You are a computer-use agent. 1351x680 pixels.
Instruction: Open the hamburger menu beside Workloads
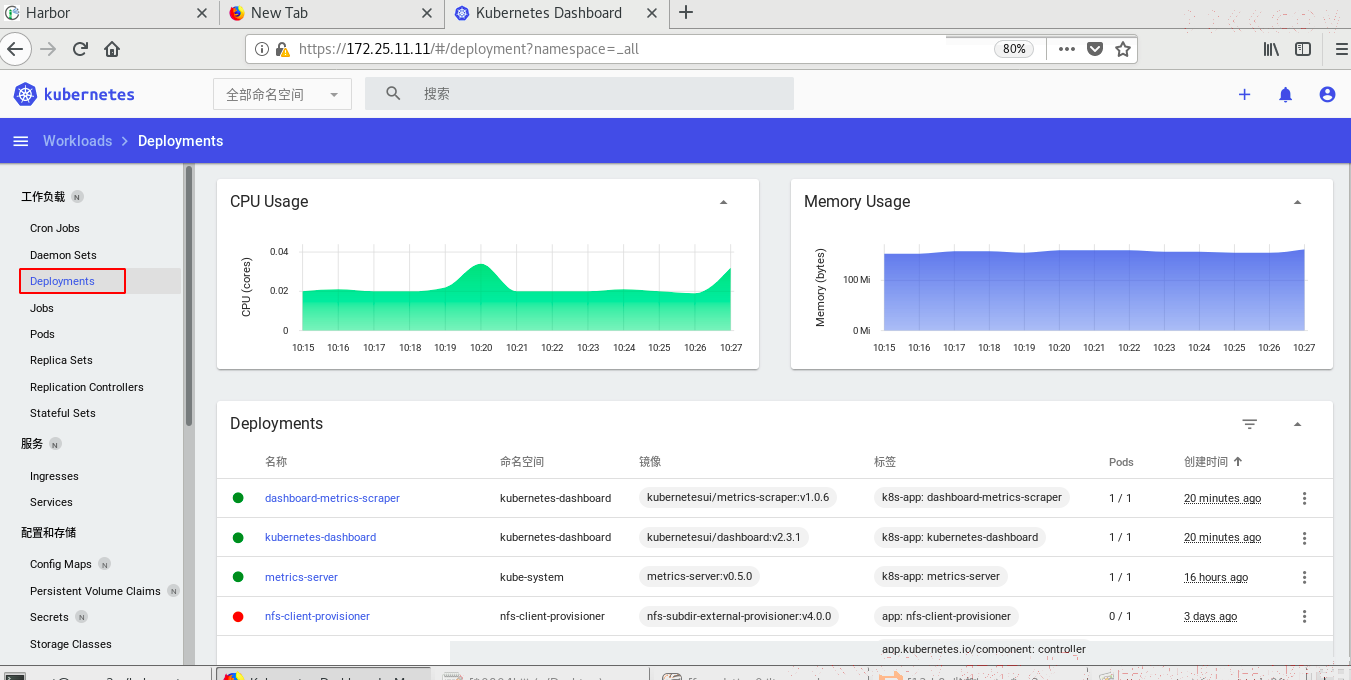tap(20, 141)
